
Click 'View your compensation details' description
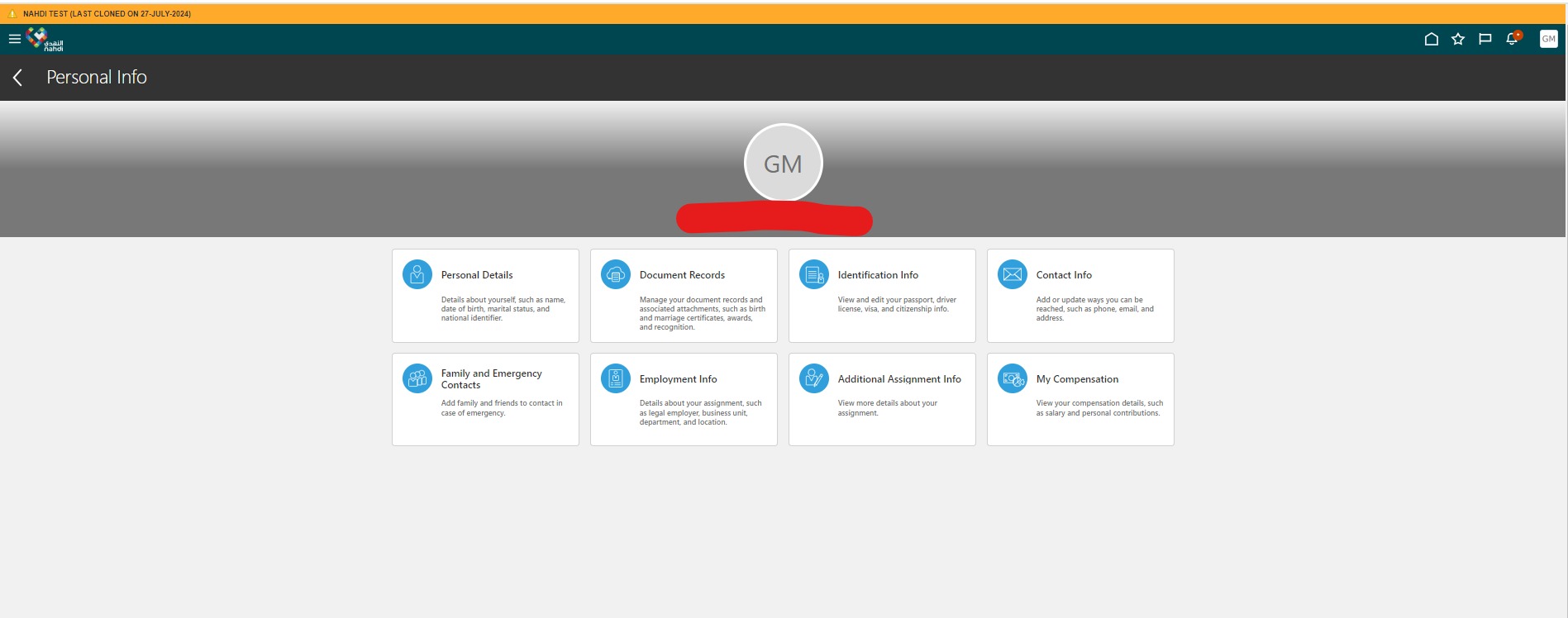pos(1099,408)
